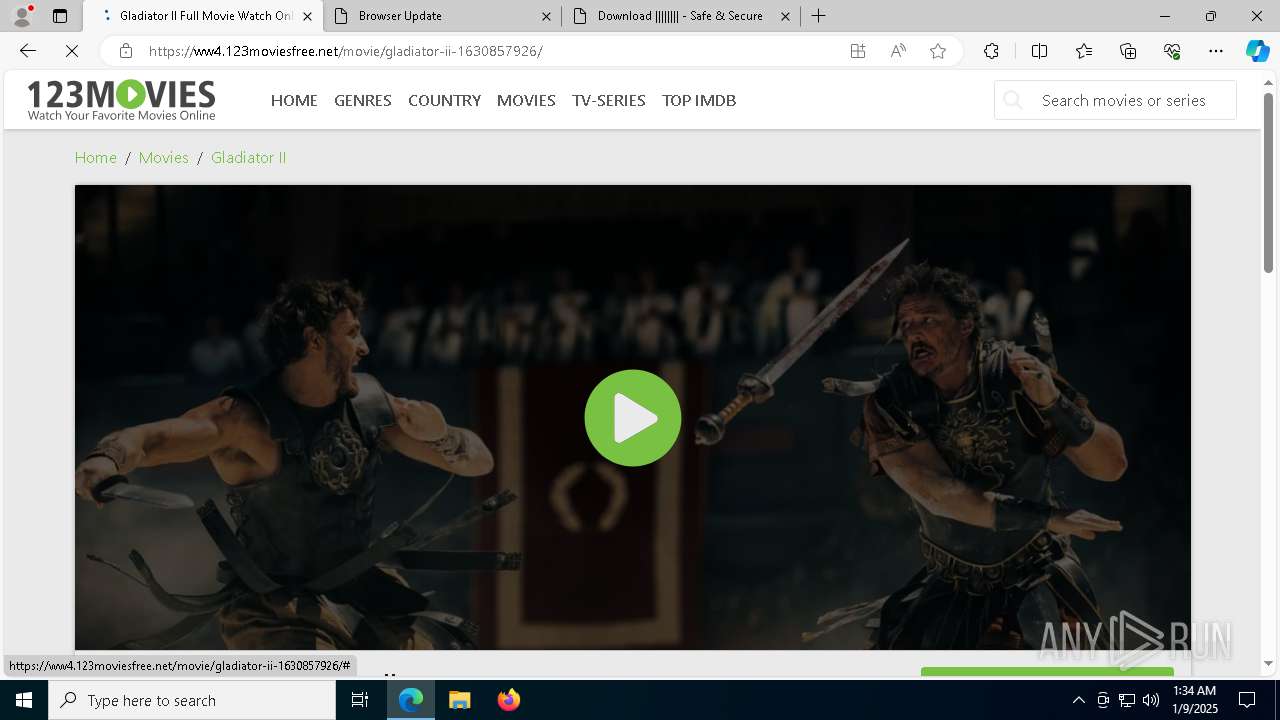This screenshot has width=1280, height=720.
Task: Open Browser essentials icon
Action: coord(1172,51)
